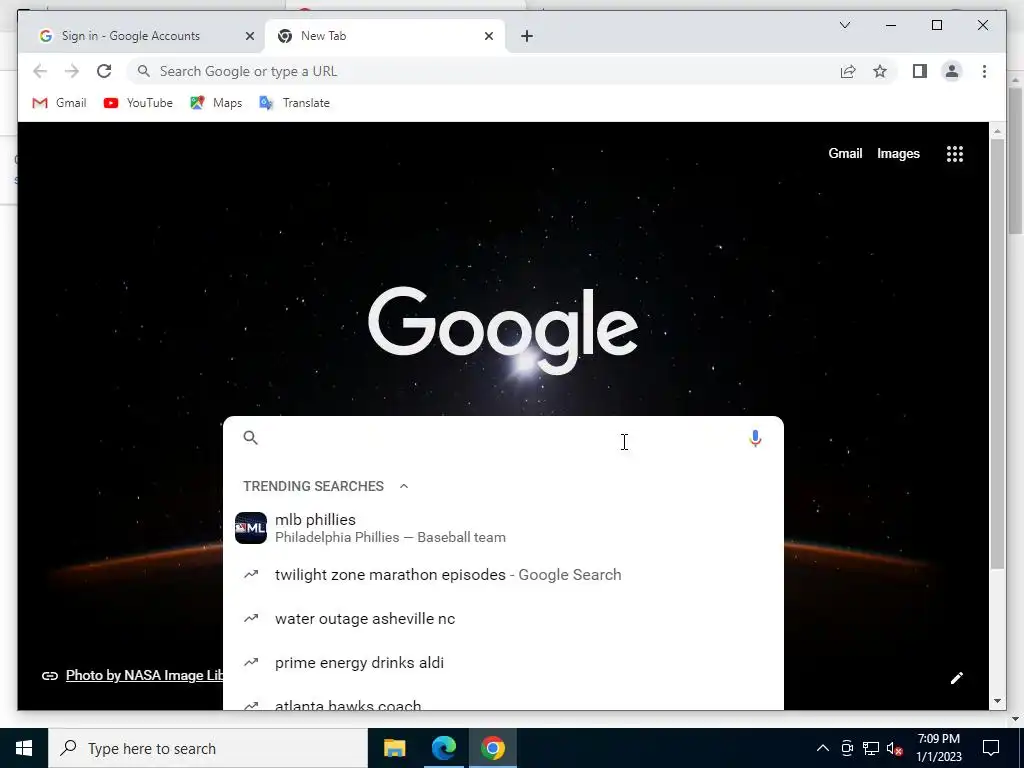Open the Translate bookmark

[x=295, y=103]
